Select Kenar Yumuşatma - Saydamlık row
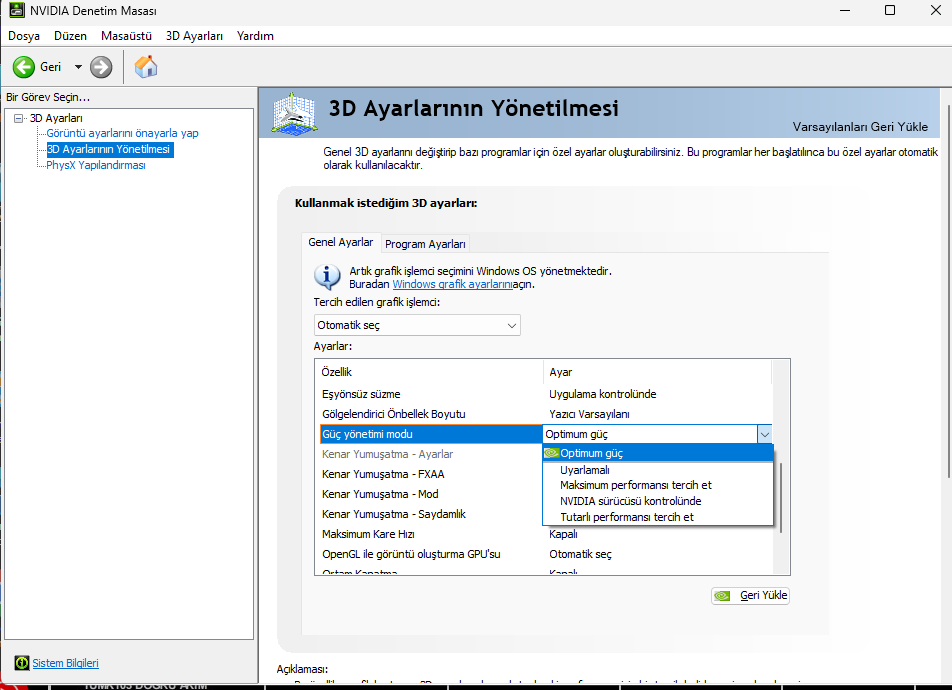 coord(429,514)
